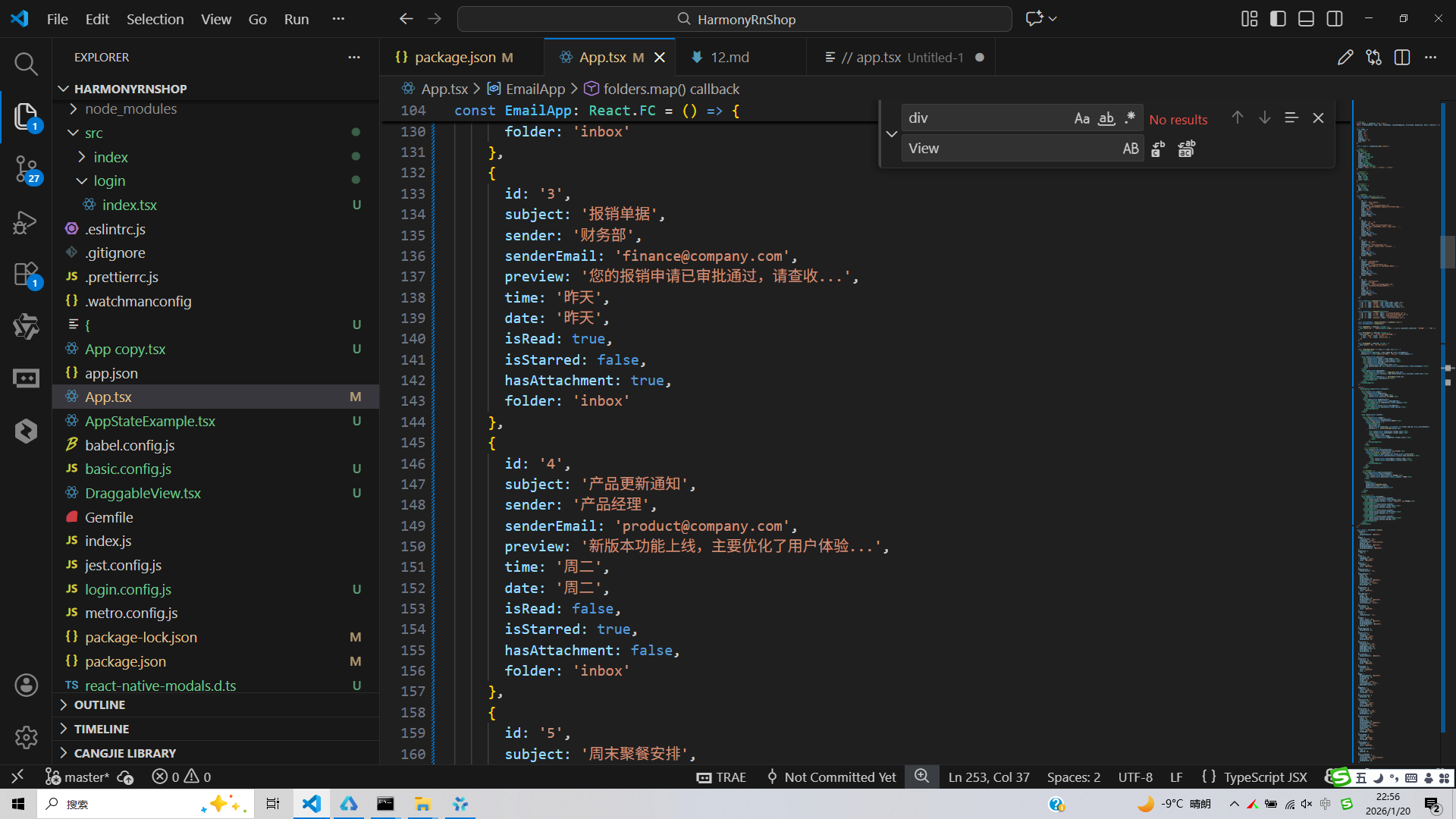Toggle Use Regular Expression option
This screenshot has width=1456, height=819.
pyautogui.click(x=1130, y=118)
